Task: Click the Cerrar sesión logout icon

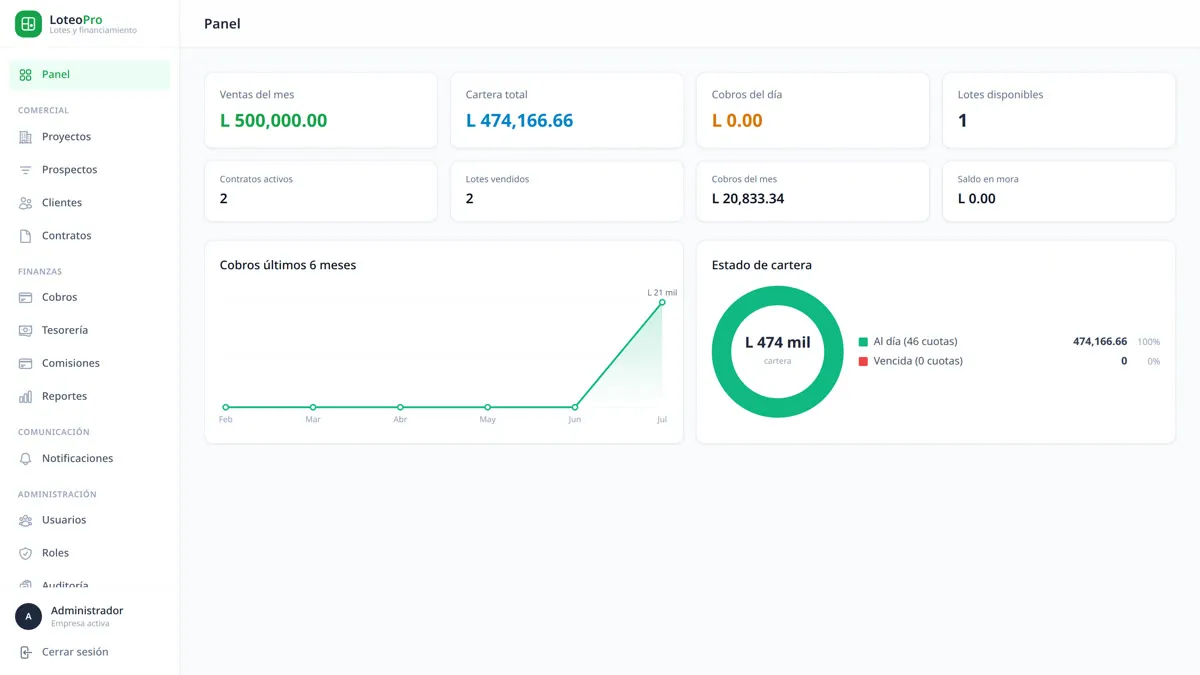Action: (26, 653)
